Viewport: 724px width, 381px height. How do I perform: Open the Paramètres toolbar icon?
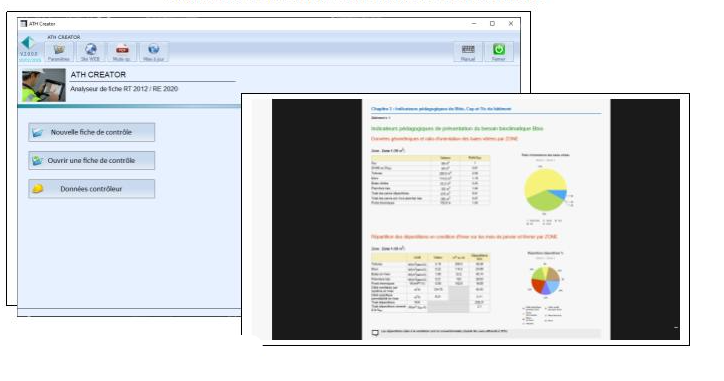[59, 52]
